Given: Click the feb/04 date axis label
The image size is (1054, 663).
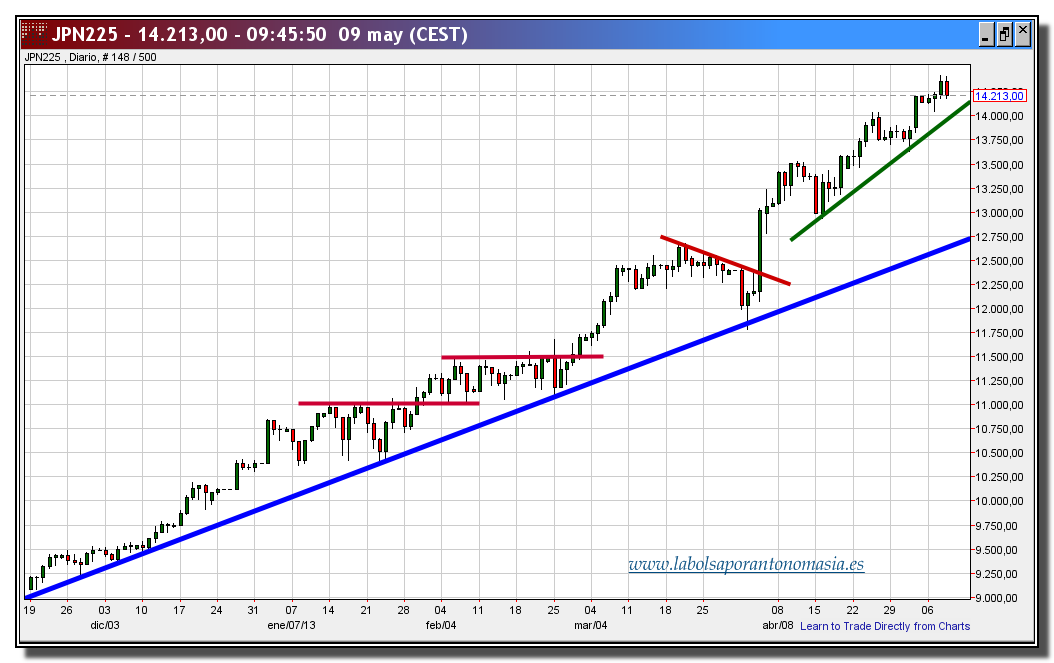Looking at the screenshot, I should (x=441, y=625).
